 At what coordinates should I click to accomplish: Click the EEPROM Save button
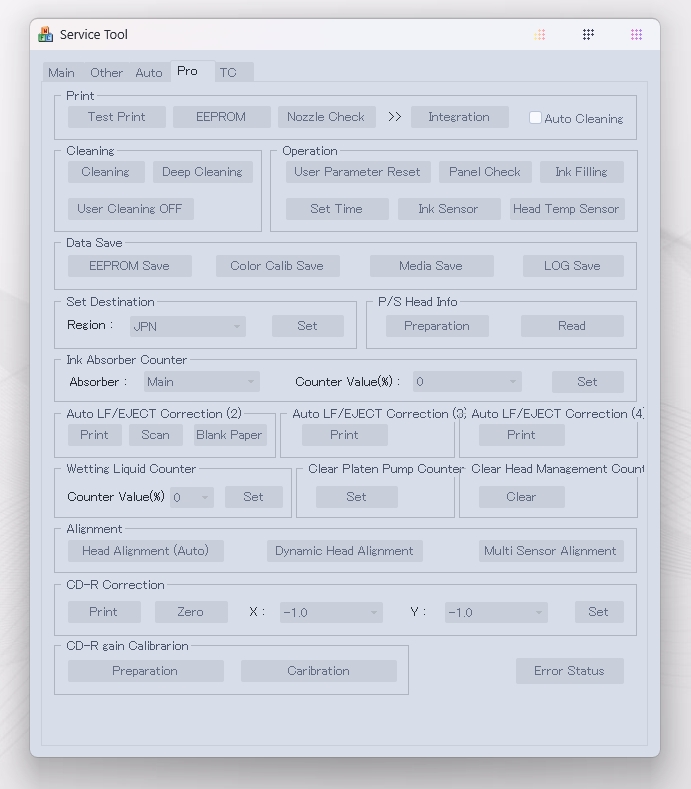pos(129,266)
